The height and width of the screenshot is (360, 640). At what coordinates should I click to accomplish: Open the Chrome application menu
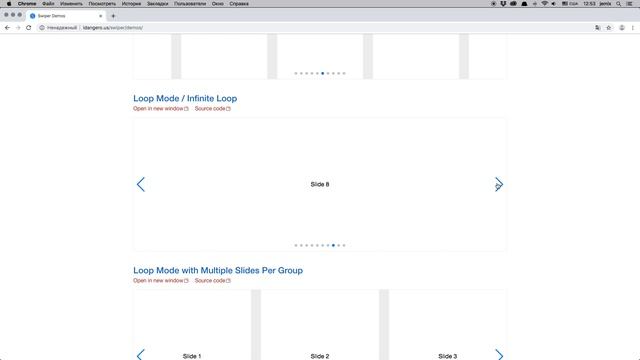pos(27,4)
